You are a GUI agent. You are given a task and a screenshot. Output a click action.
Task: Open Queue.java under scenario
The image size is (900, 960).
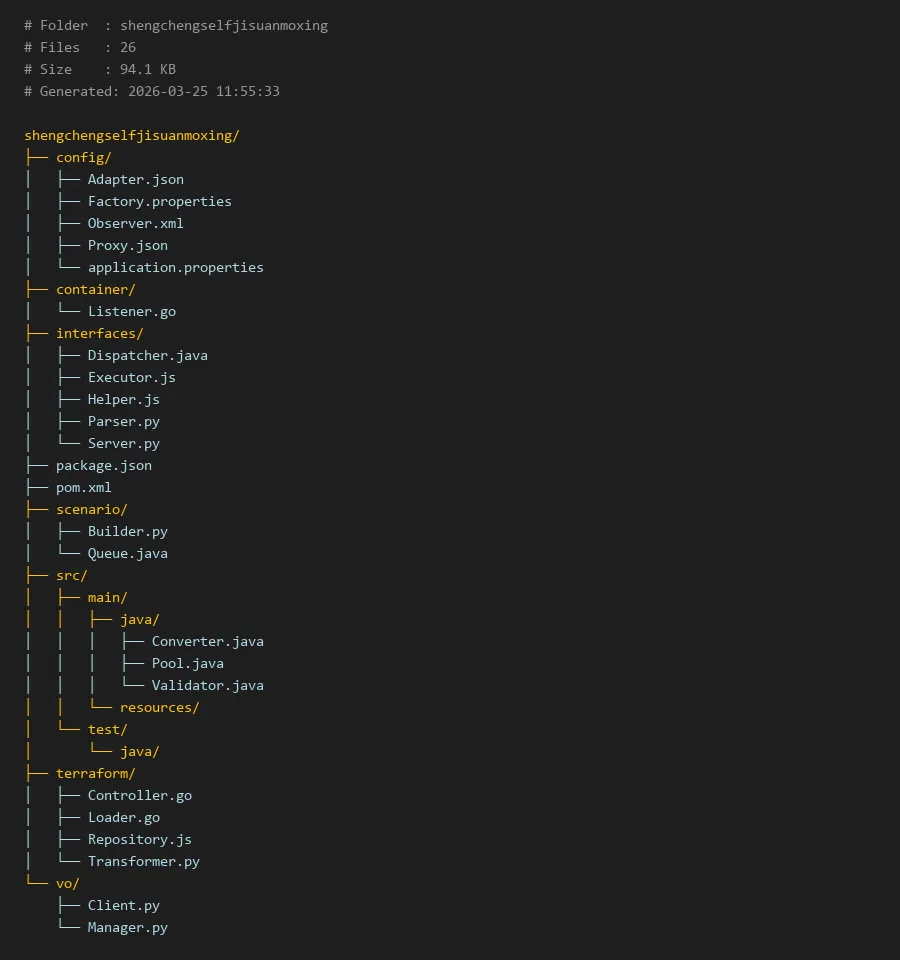click(127, 554)
